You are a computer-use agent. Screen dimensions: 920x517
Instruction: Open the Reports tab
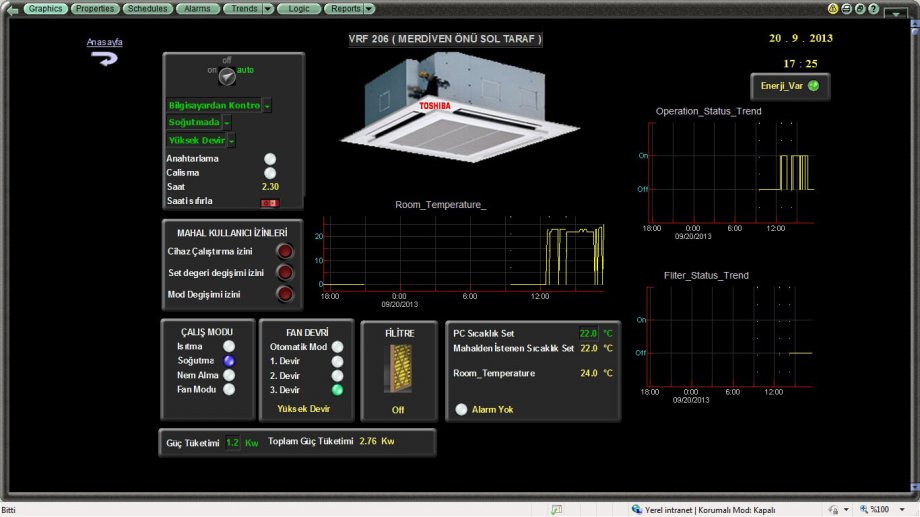344,9
